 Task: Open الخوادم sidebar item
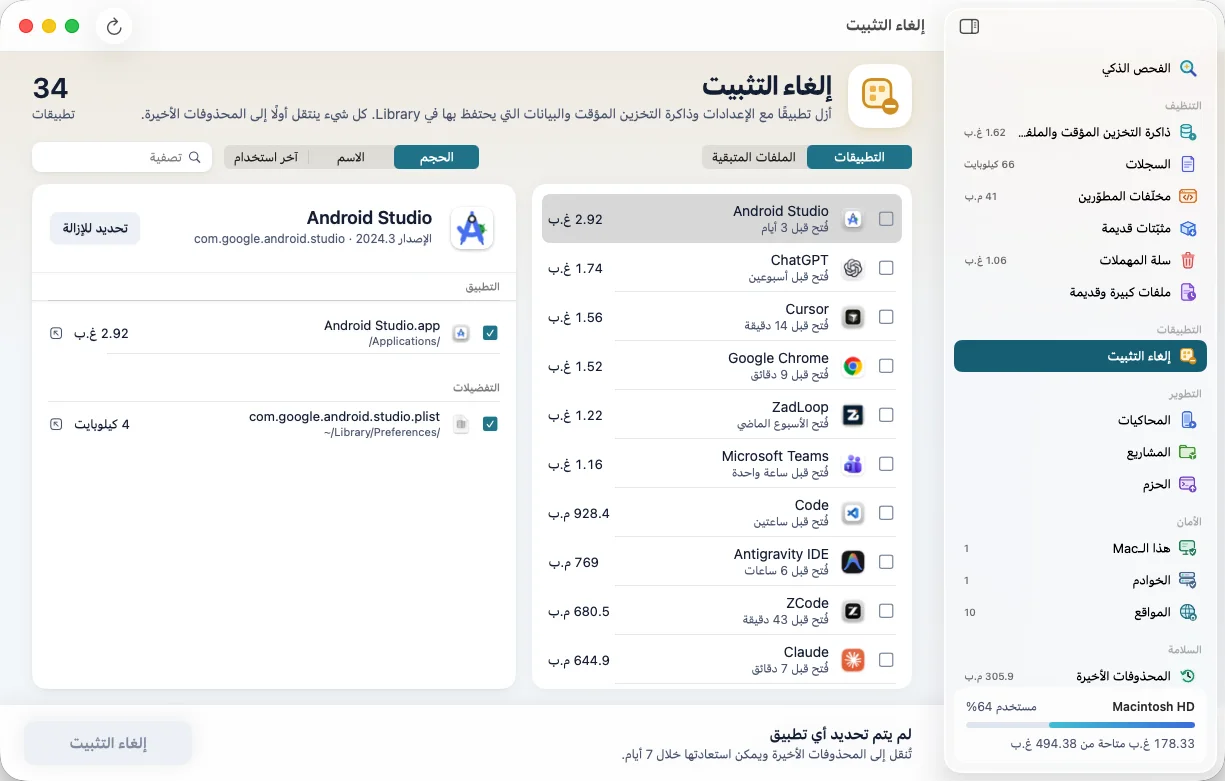[x=1080, y=580]
